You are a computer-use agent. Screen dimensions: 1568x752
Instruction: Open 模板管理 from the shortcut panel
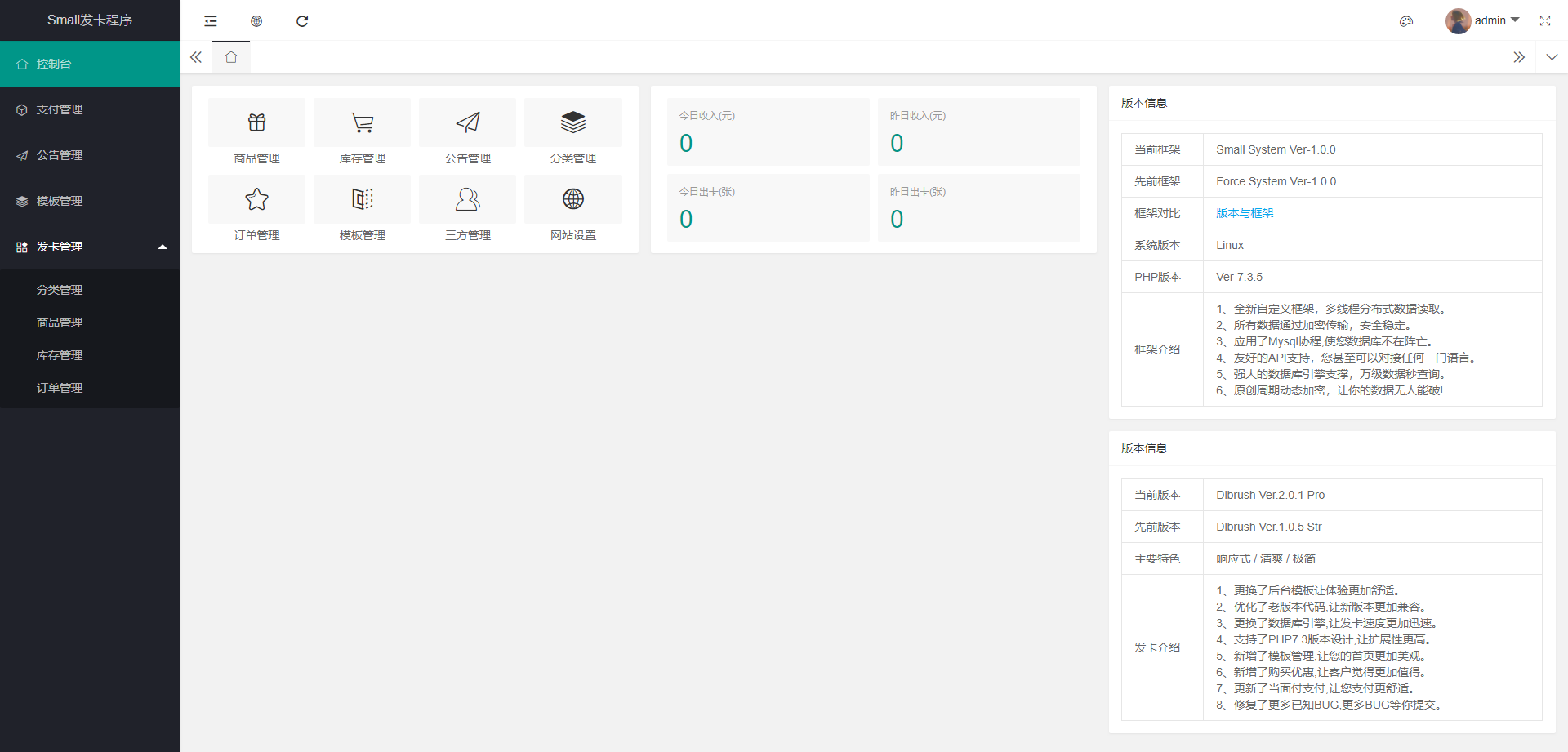point(362,198)
